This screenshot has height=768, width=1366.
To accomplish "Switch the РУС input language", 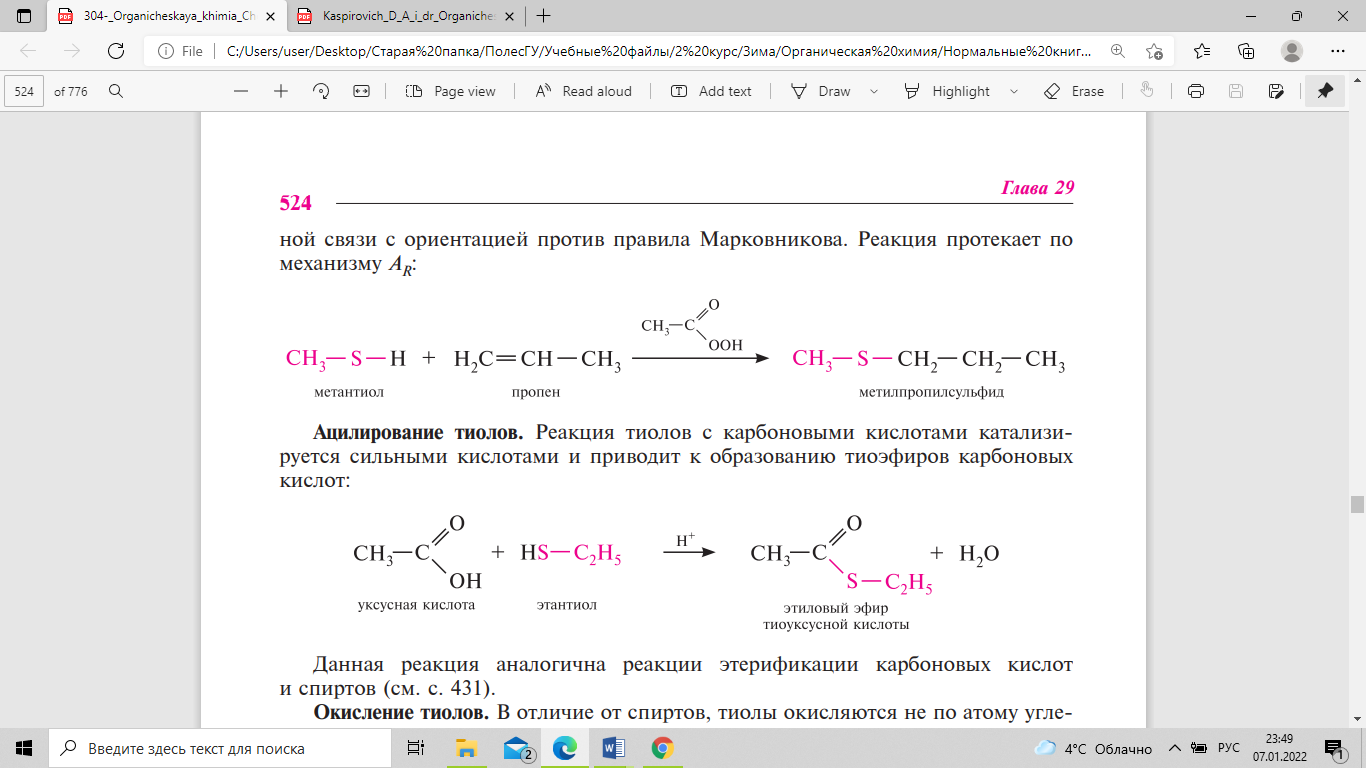I will click(x=1229, y=748).
